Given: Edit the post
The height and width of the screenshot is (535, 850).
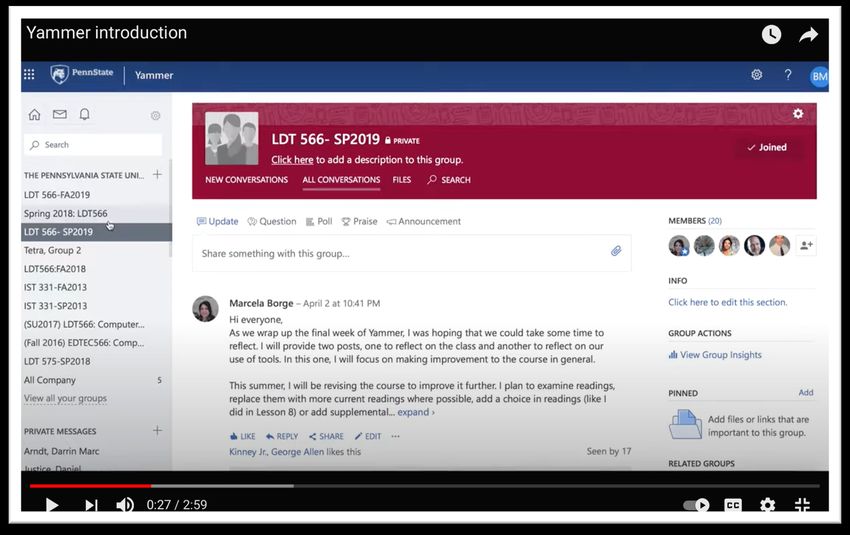Looking at the screenshot, I should tap(368, 436).
